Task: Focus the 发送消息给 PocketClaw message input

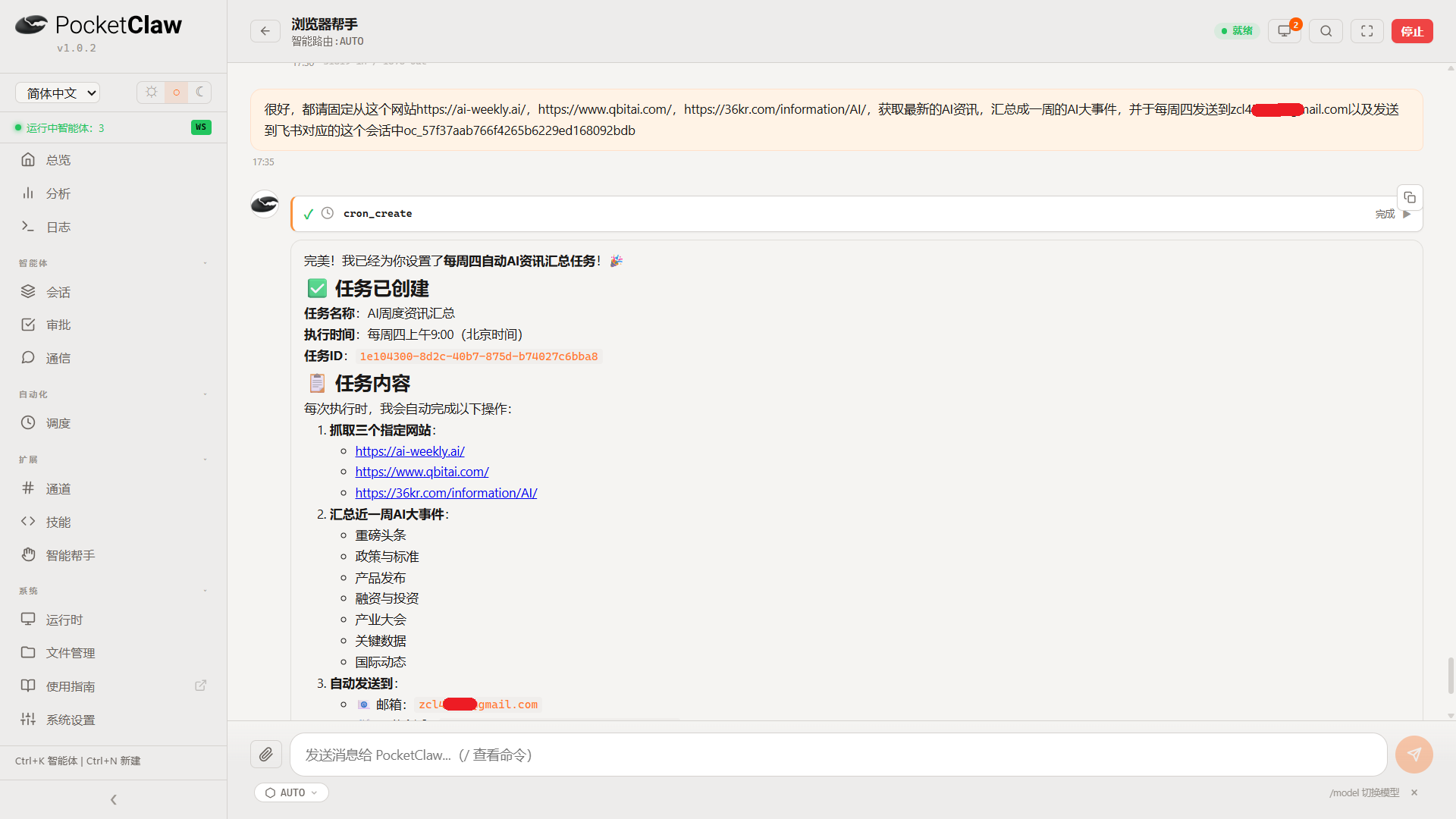Action: (838, 755)
